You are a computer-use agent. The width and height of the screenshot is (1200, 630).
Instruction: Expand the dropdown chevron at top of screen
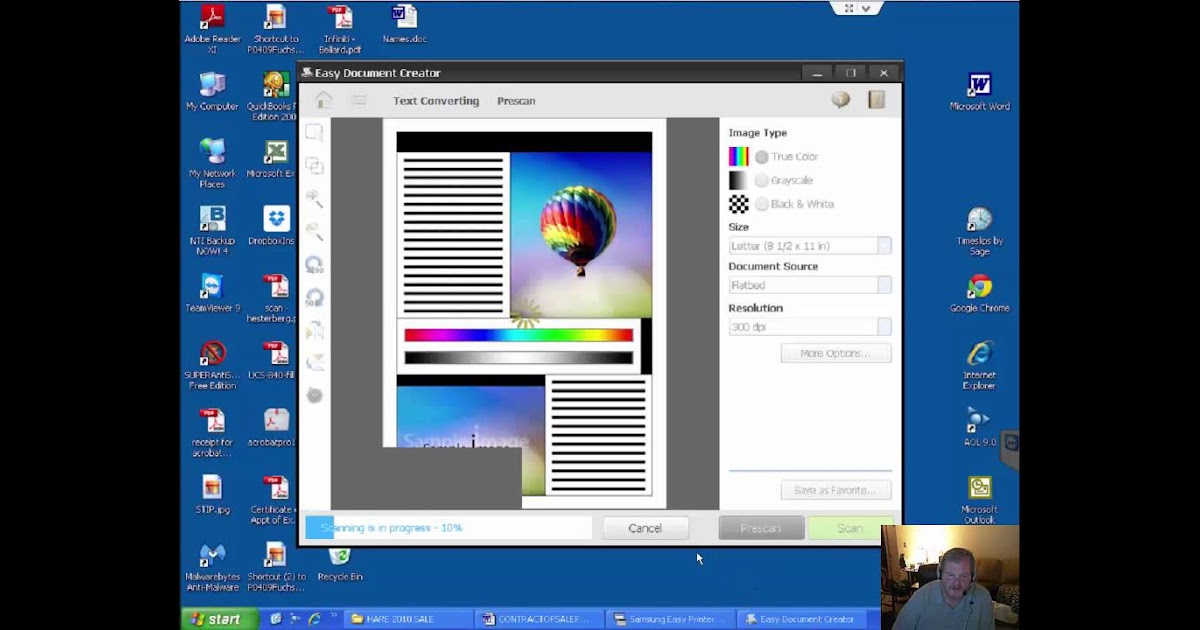point(866,8)
